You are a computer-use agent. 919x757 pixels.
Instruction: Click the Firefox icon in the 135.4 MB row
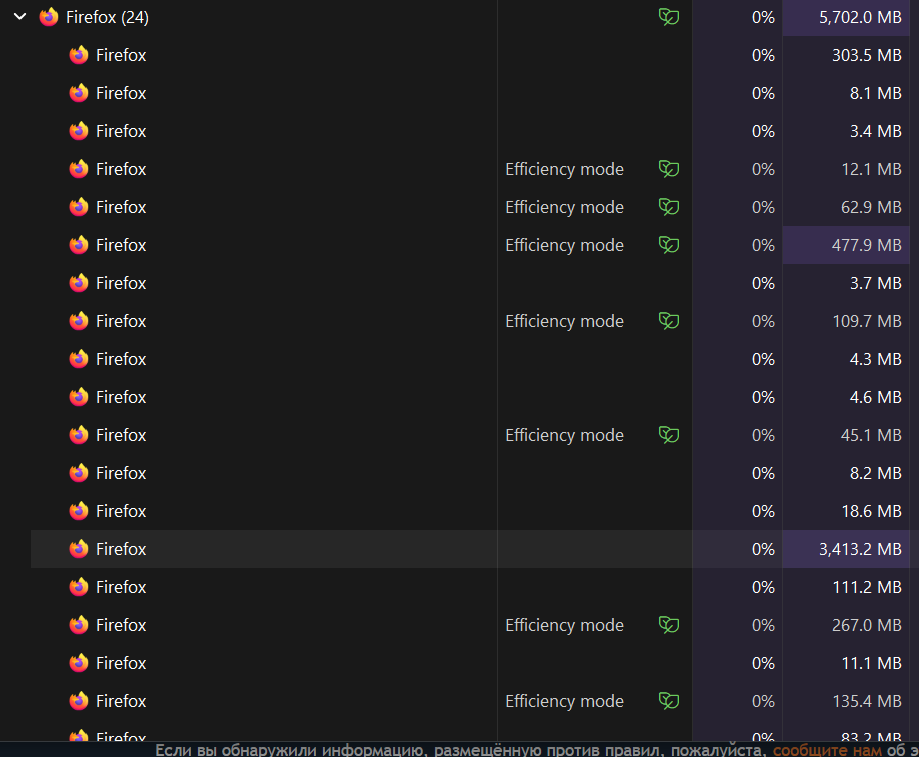point(79,701)
